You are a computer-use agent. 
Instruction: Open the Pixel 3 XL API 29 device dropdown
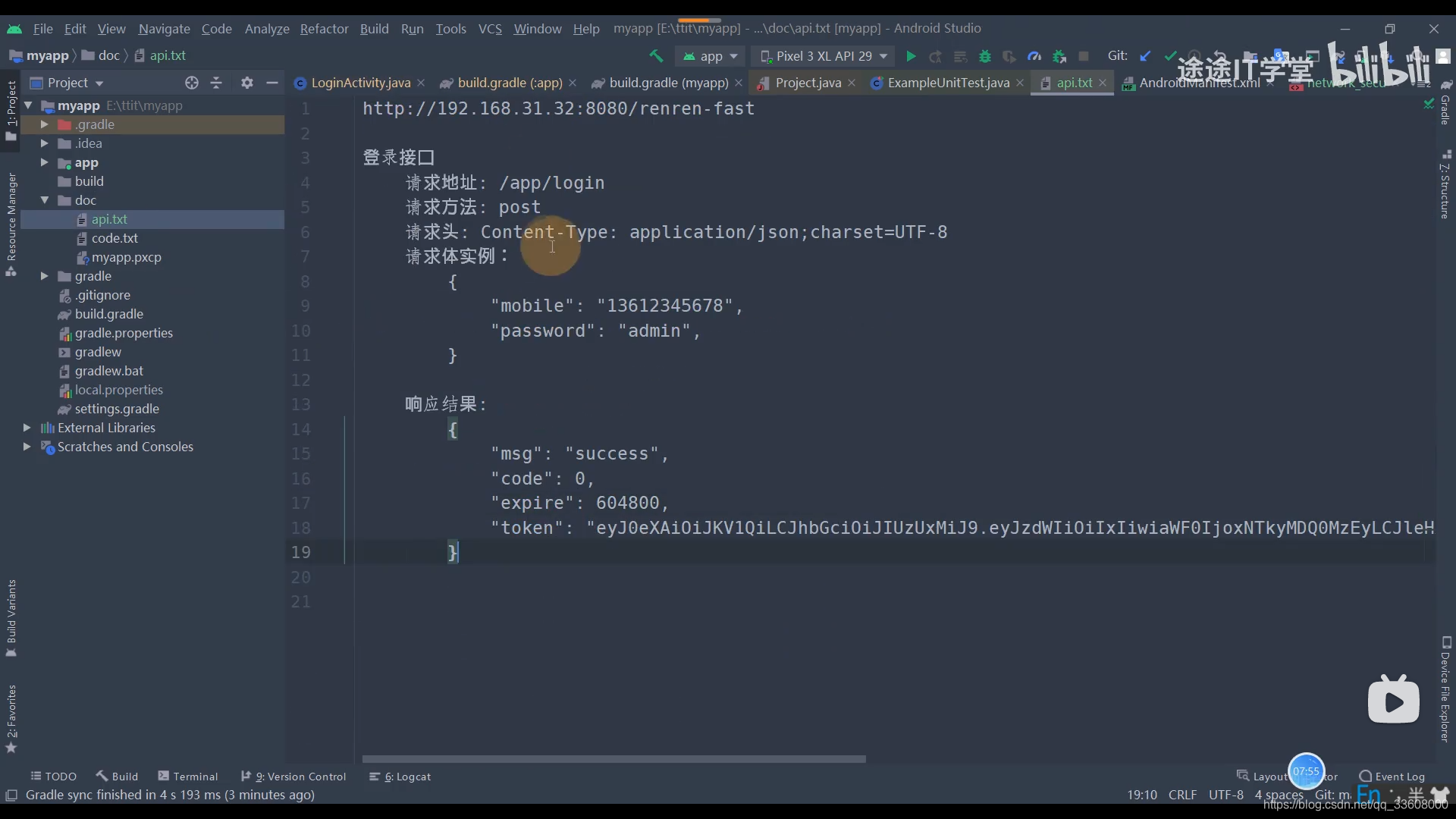pyautogui.click(x=823, y=56)
